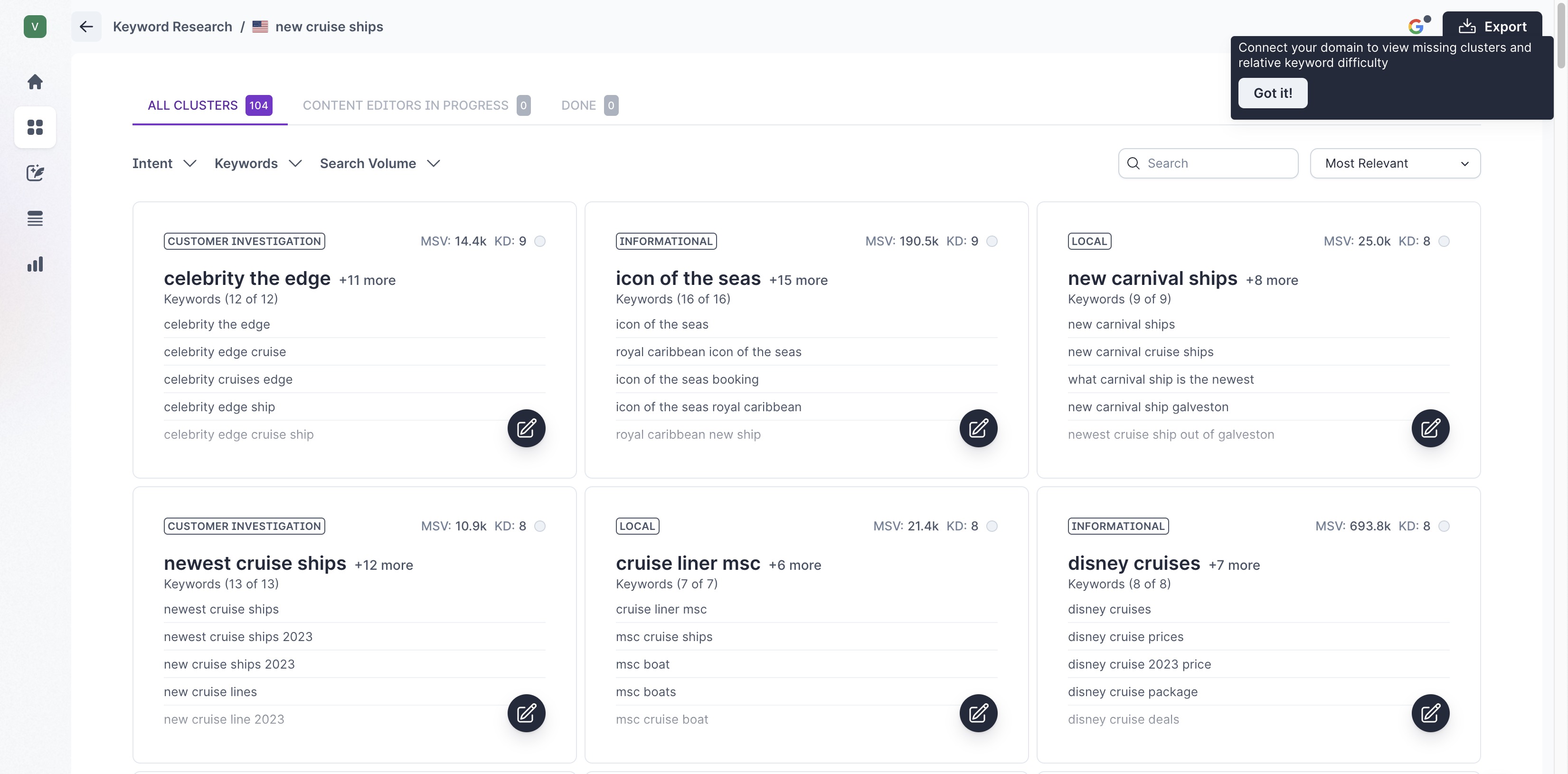Click the keyword 'disney cruise package'
Screen dimensions: 1568x774
coord(1133,691)
